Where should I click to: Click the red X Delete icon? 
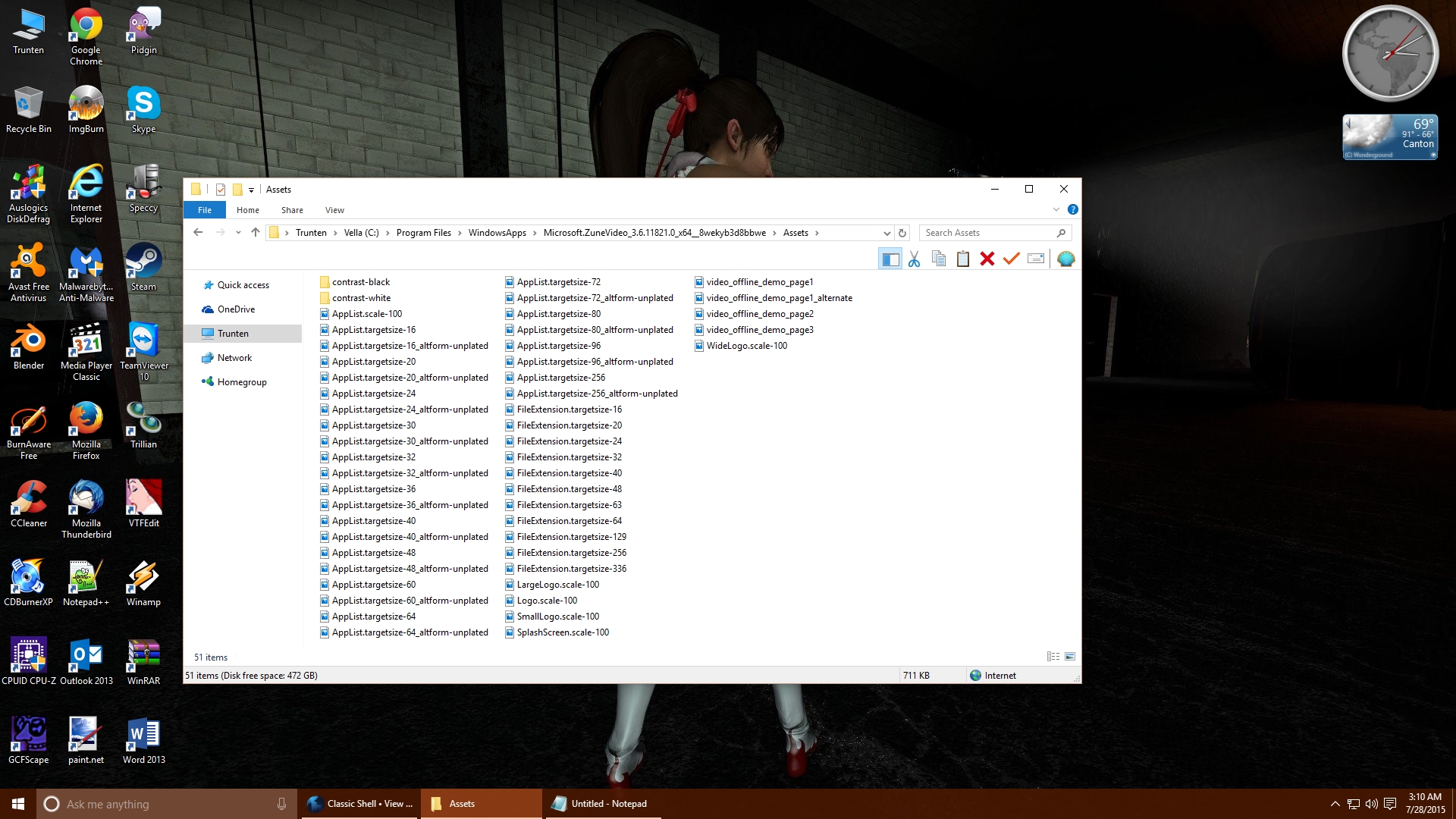click(987, 259)
